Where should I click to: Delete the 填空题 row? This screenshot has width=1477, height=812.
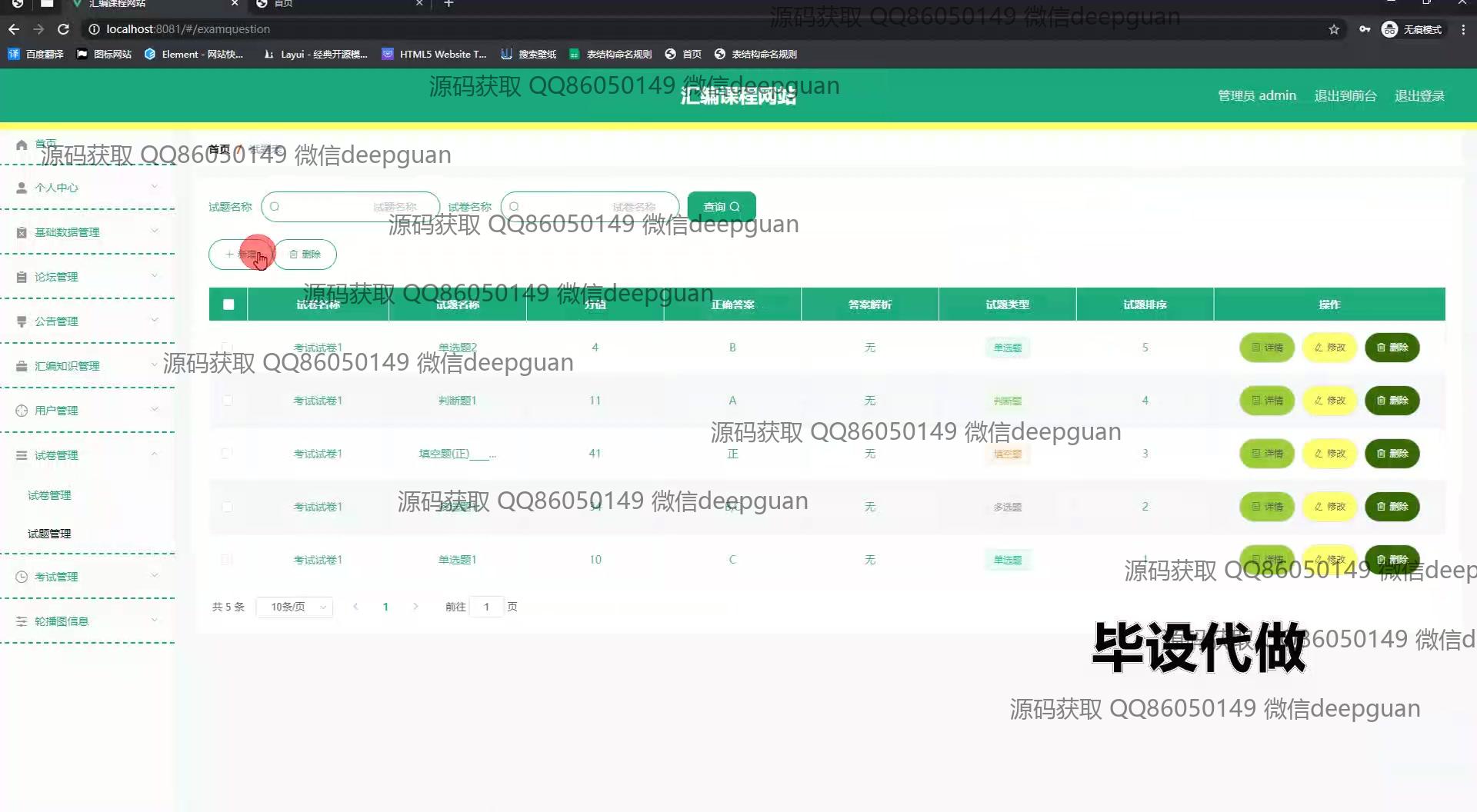1392,454
